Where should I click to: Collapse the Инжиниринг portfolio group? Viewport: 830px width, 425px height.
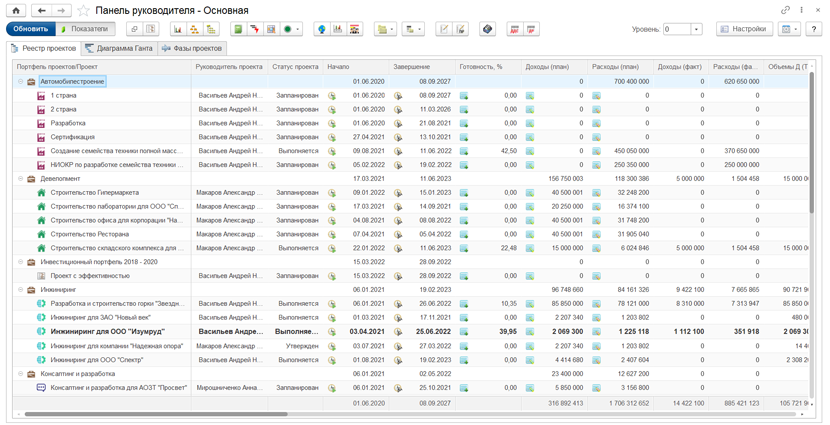[x=21, y=290]
